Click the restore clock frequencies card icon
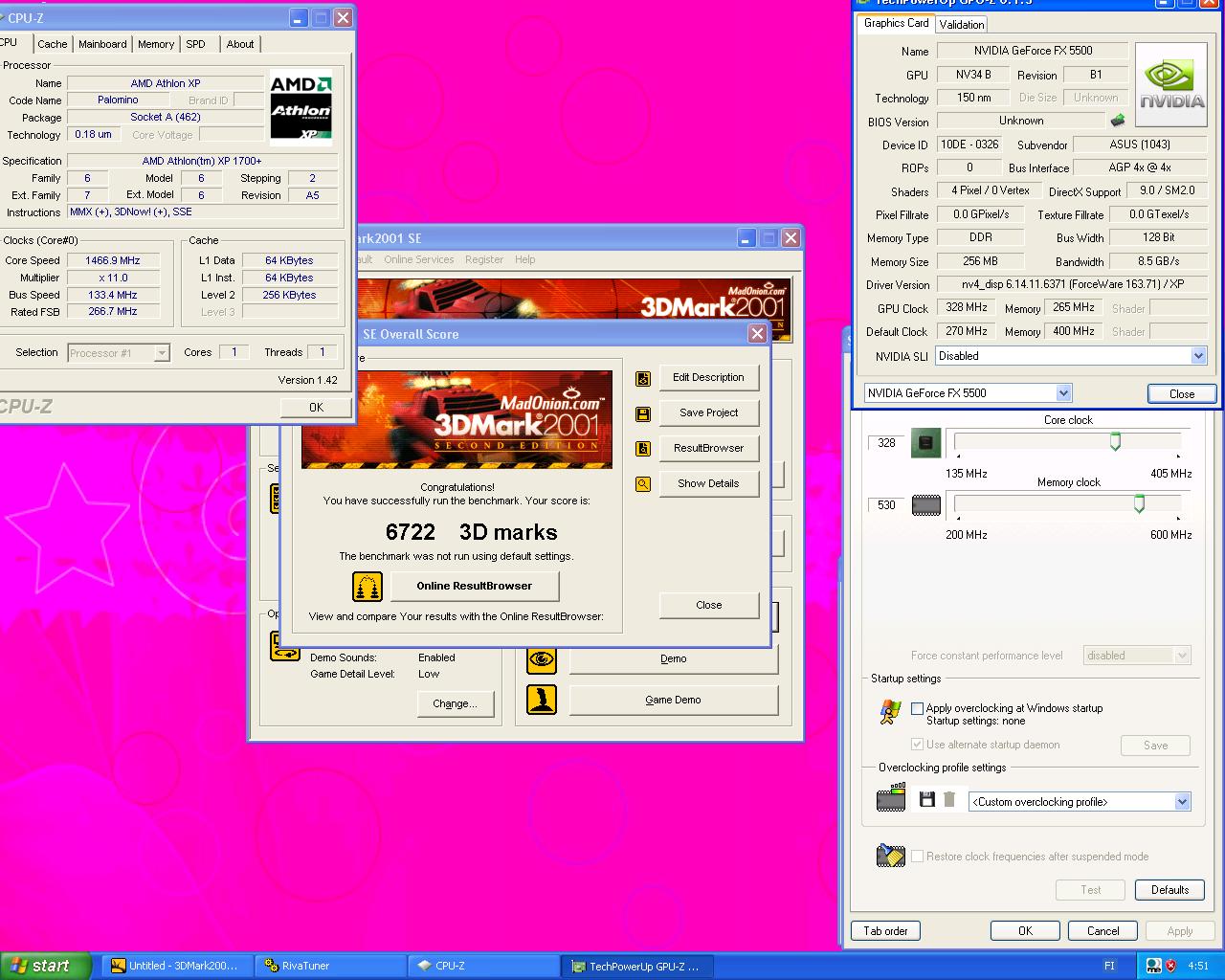Screen dimensions: 1225x980 [891, 856]
